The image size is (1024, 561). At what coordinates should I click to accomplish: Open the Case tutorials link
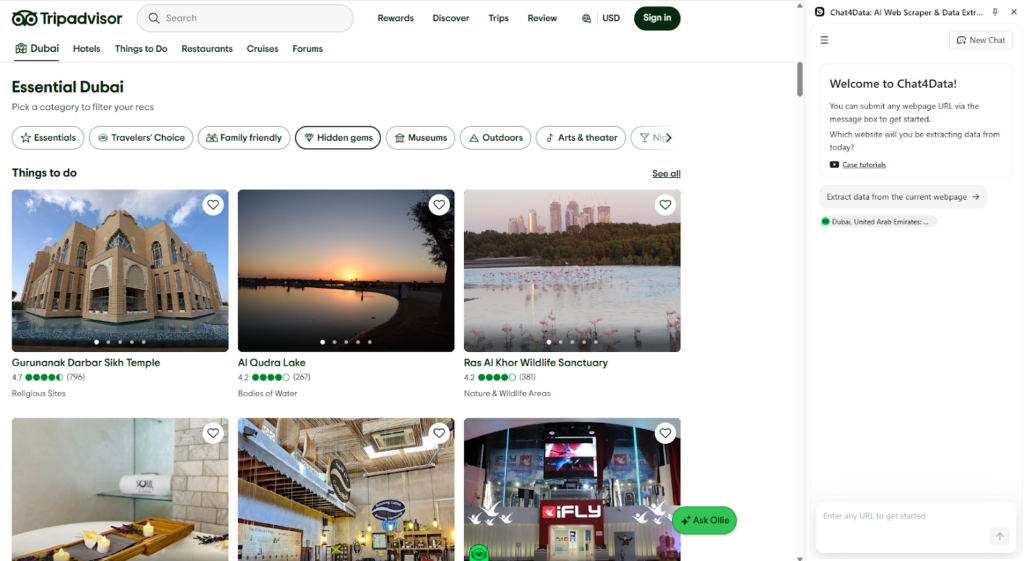click(x=864, y=165)
